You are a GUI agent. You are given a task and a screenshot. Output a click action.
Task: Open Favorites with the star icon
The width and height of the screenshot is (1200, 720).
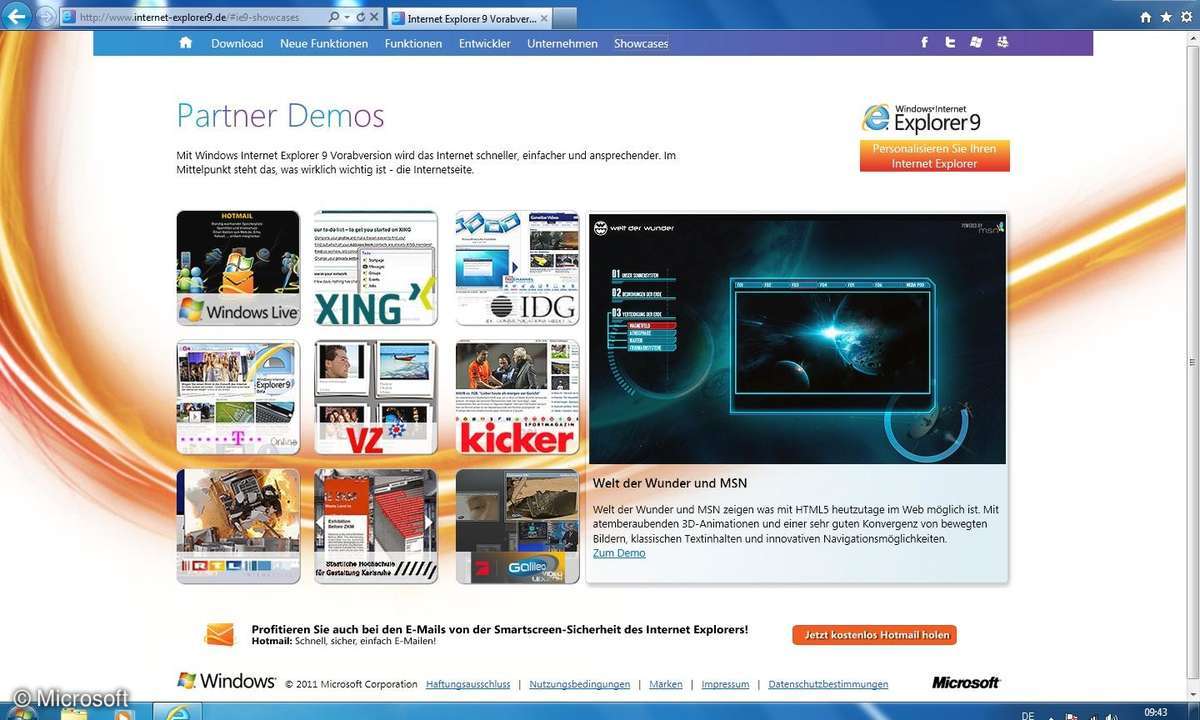1165,17
